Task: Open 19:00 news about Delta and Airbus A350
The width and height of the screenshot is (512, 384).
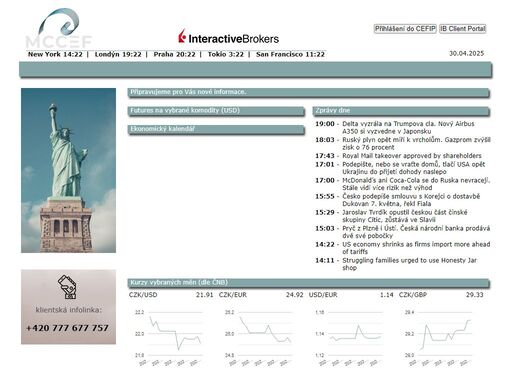Action: pos(408,127)
